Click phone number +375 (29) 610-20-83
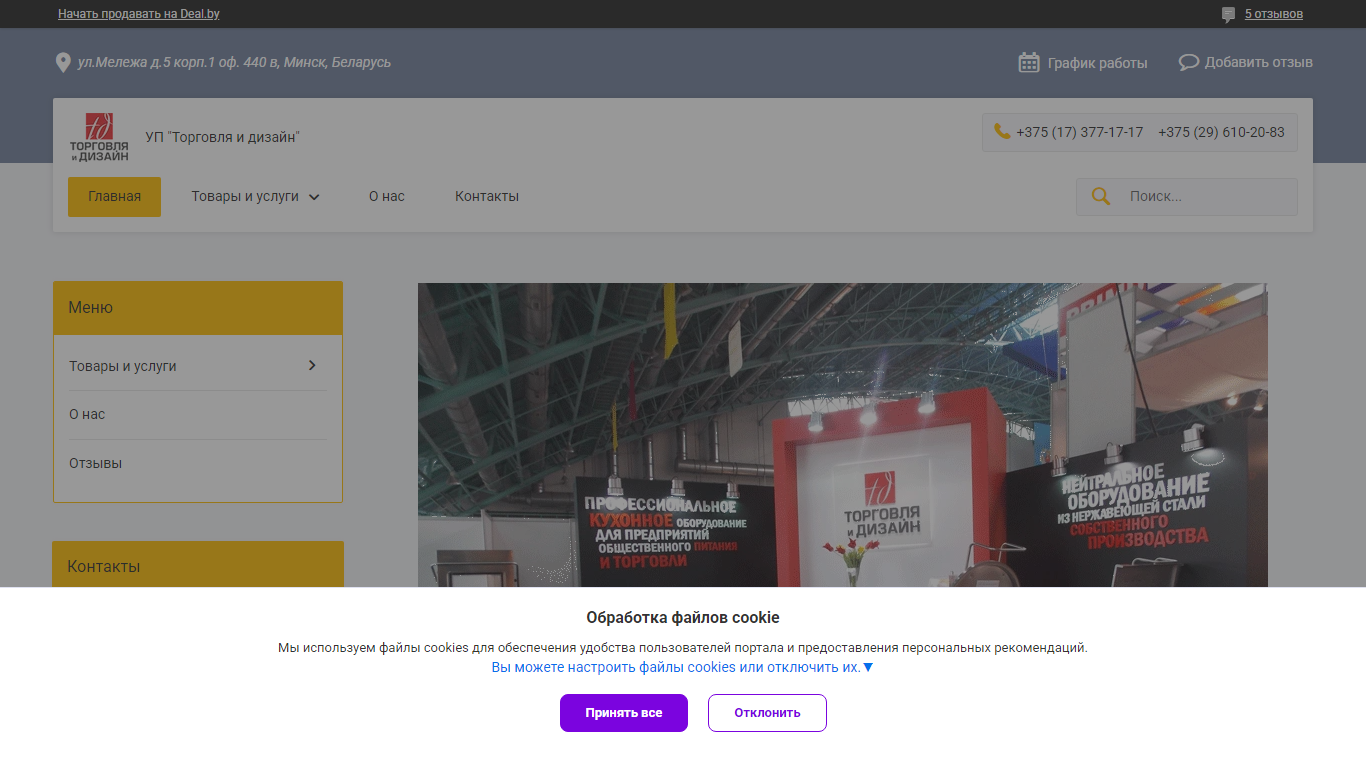This screenshot has width=1366, height=768. (x=1221, y=132)
